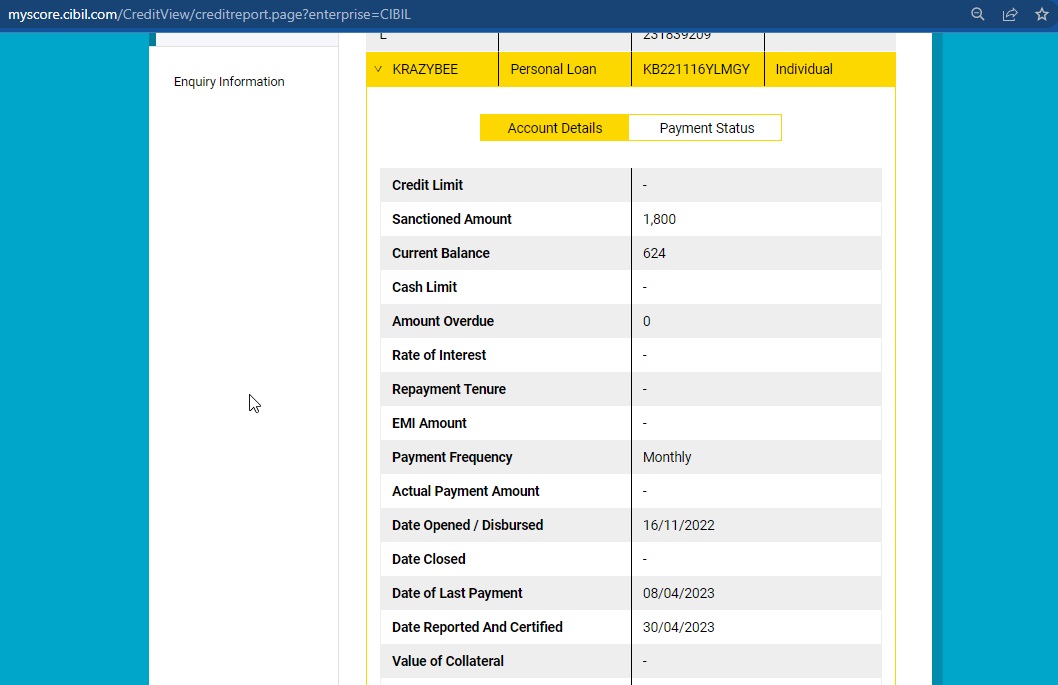
Task: Click the share page icon in address bar
Action: pyautogui.click(x=1010, y=15)
